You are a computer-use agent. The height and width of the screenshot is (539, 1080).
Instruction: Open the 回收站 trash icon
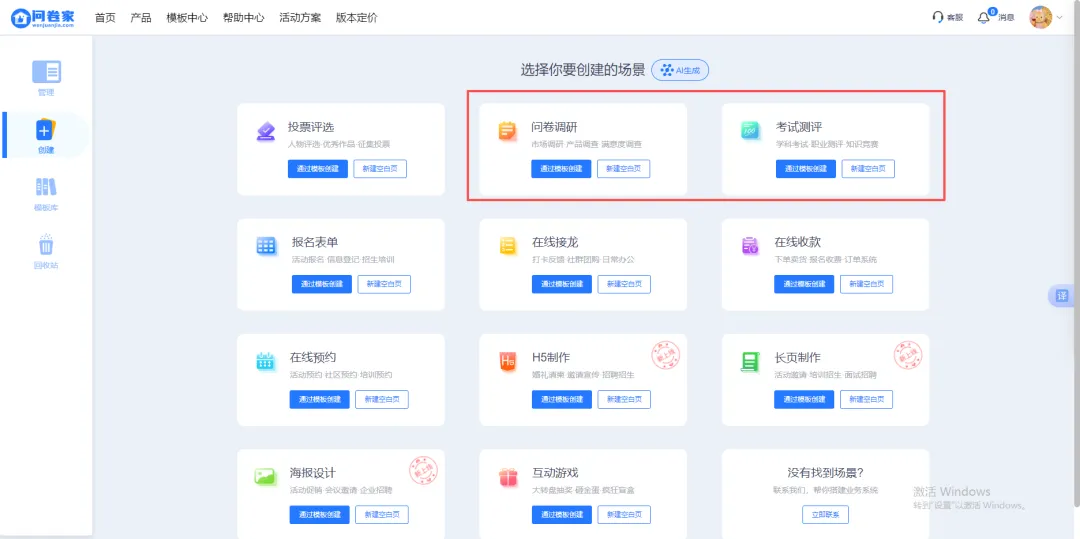click(46, 244)
